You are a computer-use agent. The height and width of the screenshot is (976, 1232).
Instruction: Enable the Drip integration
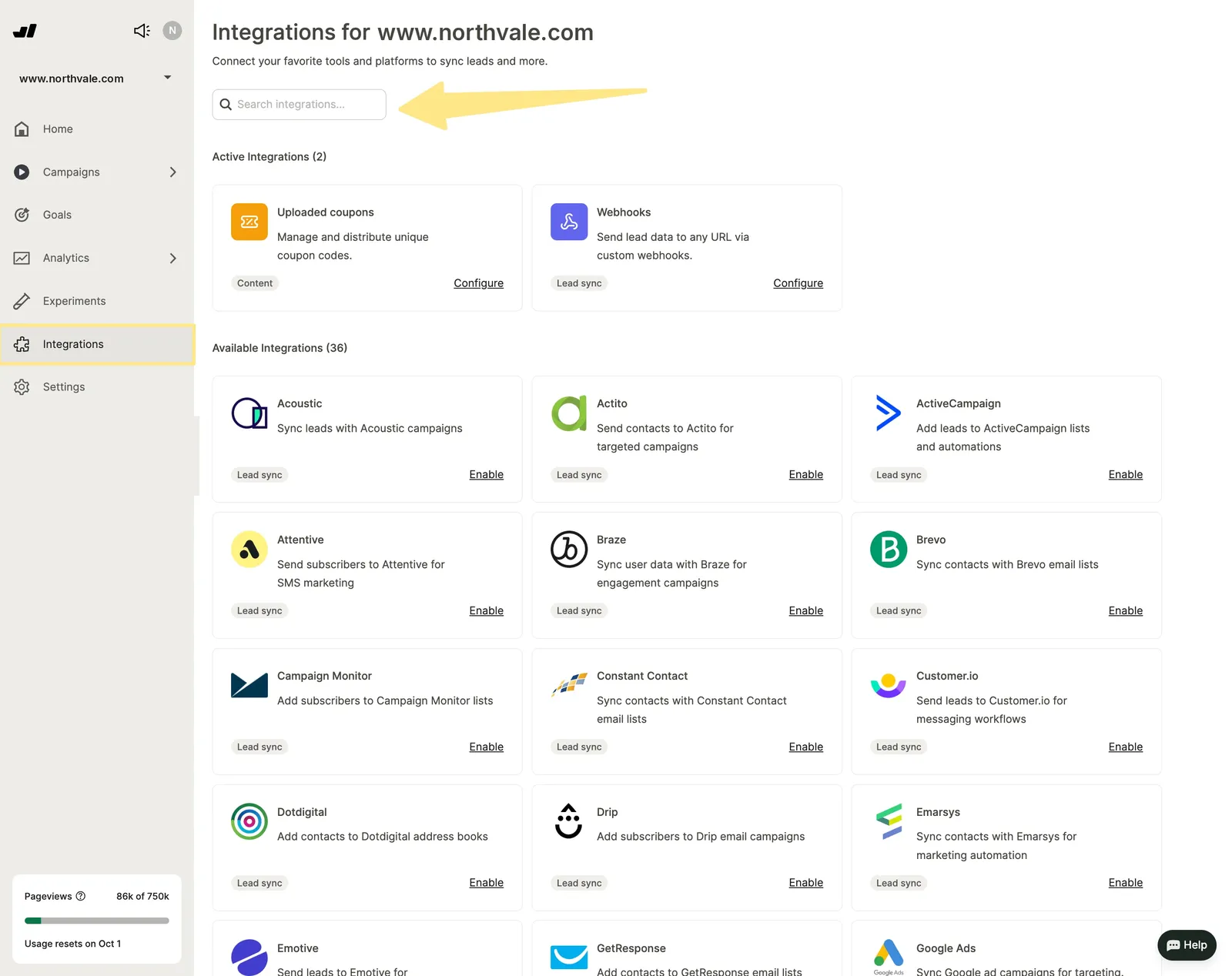pos(805,883)
